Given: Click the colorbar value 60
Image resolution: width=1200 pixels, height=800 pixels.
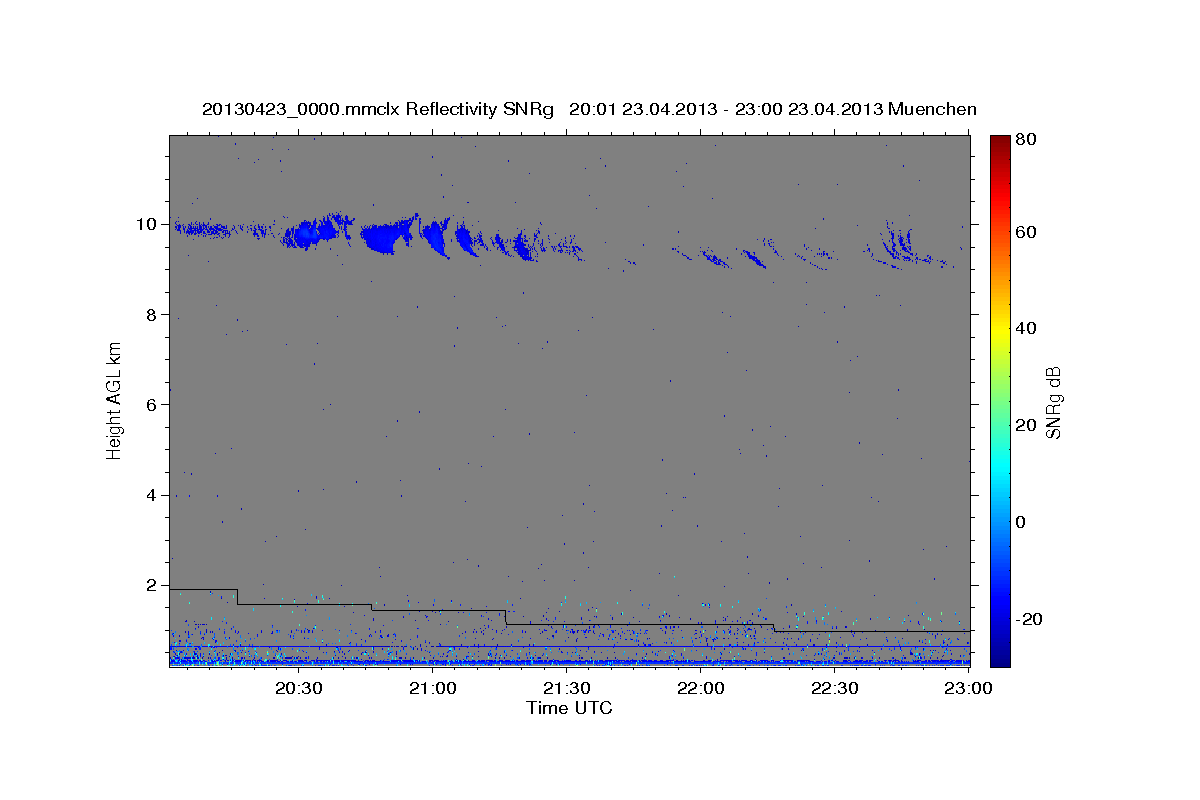Looking at the screenshot, I should click(1025, 232).
